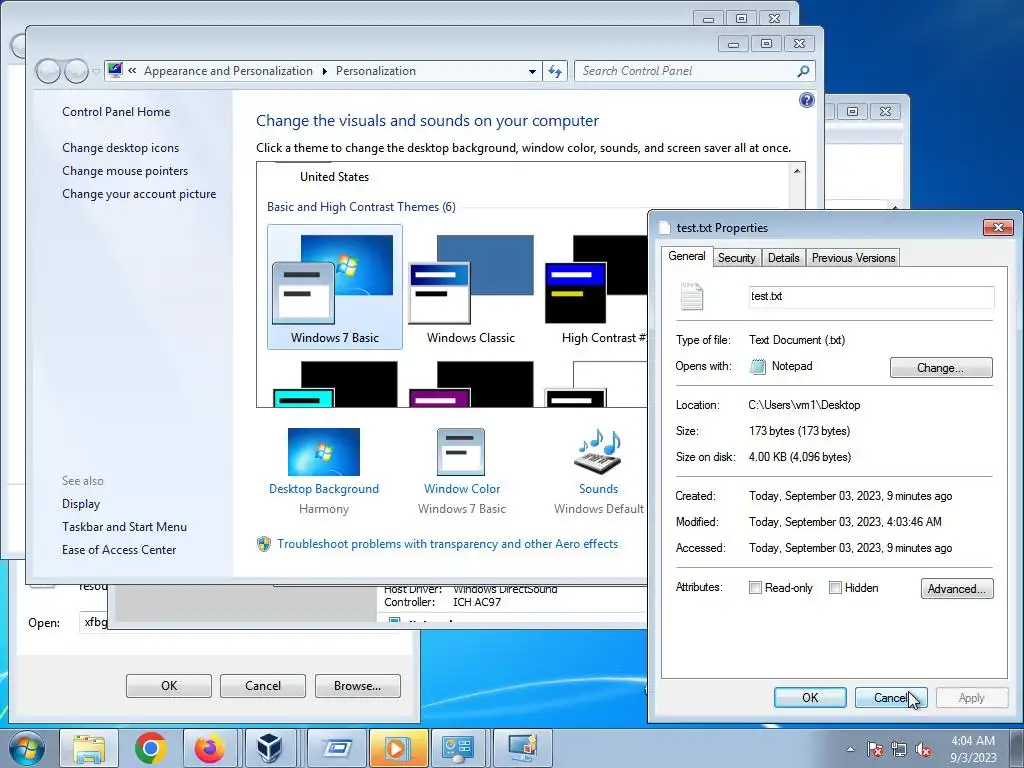Open Change your account picture
This screenshot has width=1024, height=768.
point(139,194)
